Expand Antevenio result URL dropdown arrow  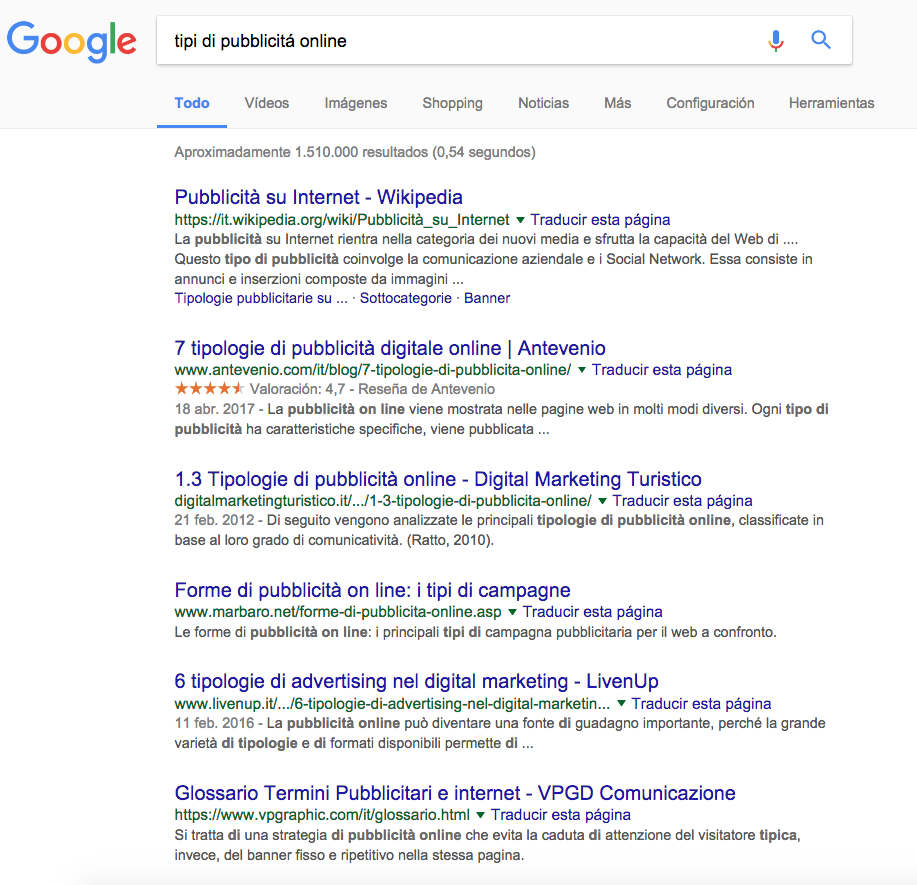coord(581,370)
